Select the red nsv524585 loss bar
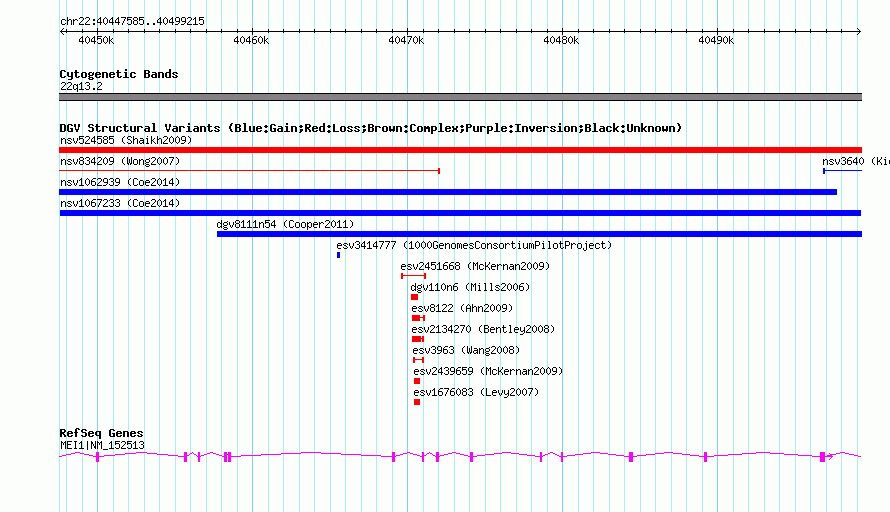The image size is (890, 512). pyautogui.click(x=460, y=150)
